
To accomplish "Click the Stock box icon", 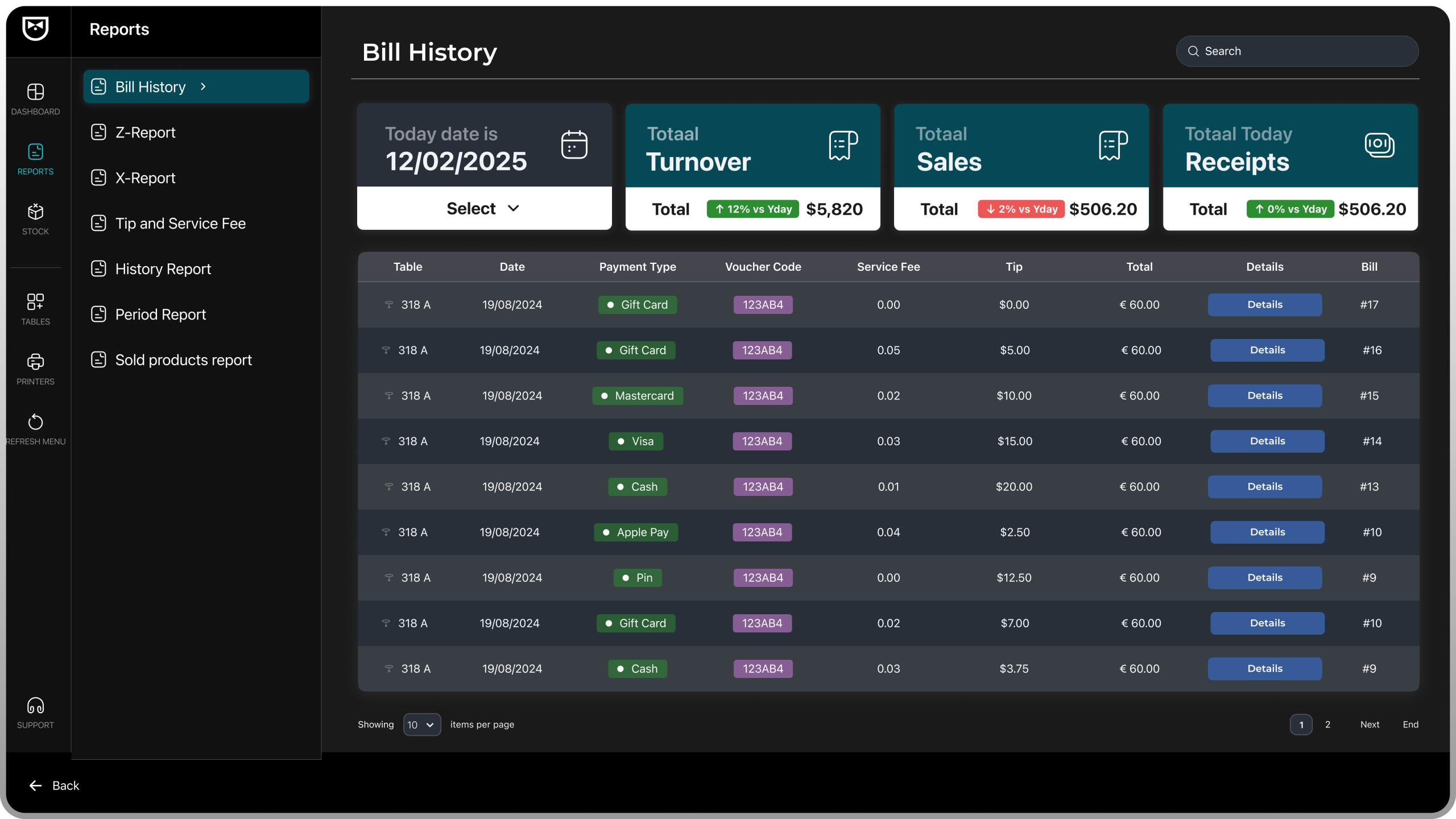I will point(35,212).
